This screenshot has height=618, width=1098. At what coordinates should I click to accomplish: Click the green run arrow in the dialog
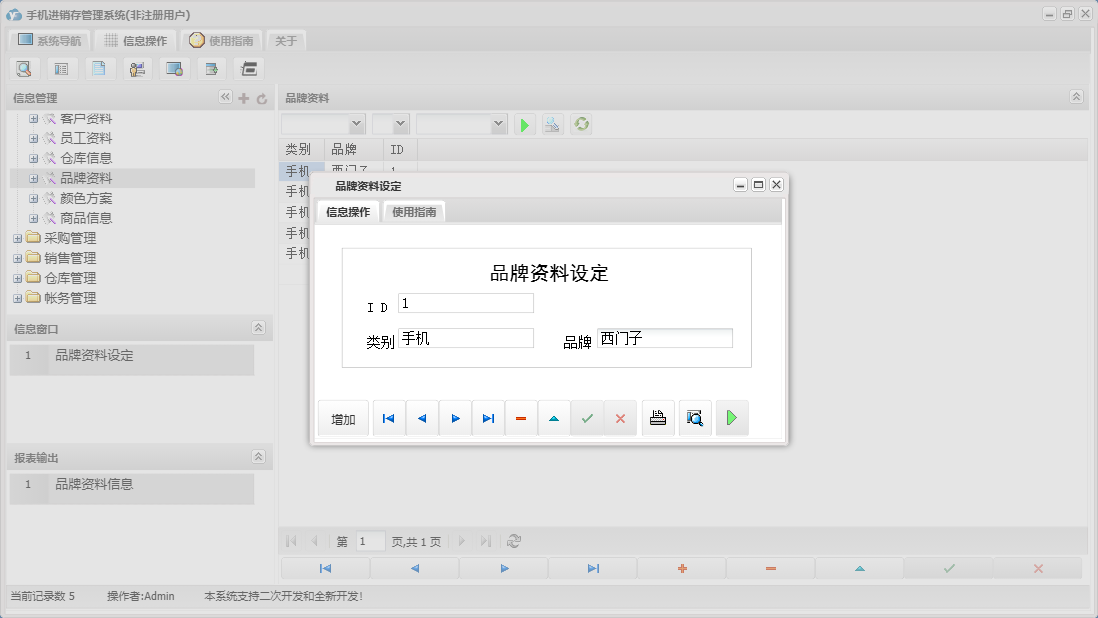click(x=731, y=418)
